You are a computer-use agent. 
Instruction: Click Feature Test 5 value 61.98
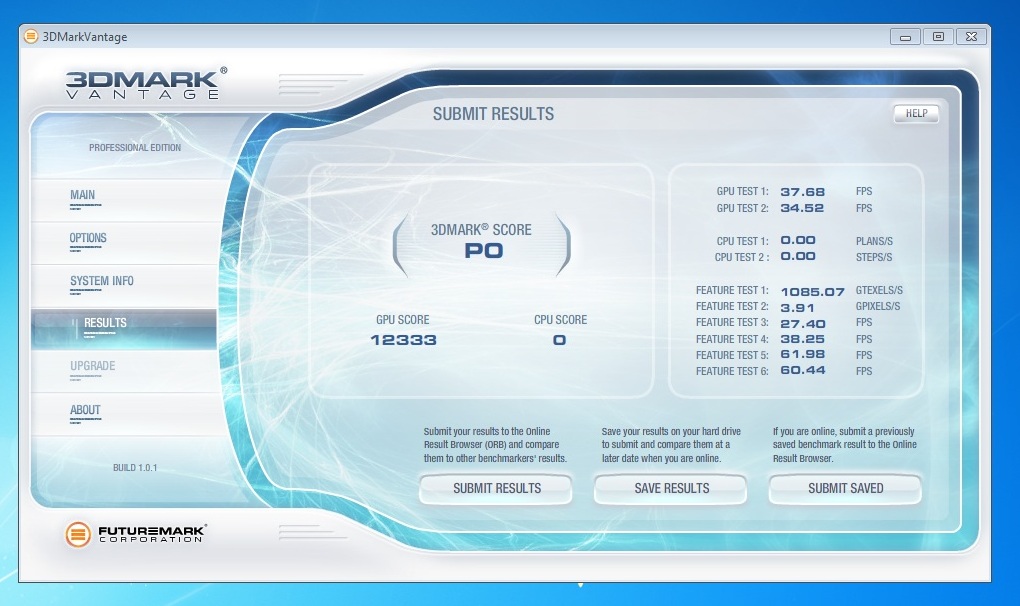[802, 354]
